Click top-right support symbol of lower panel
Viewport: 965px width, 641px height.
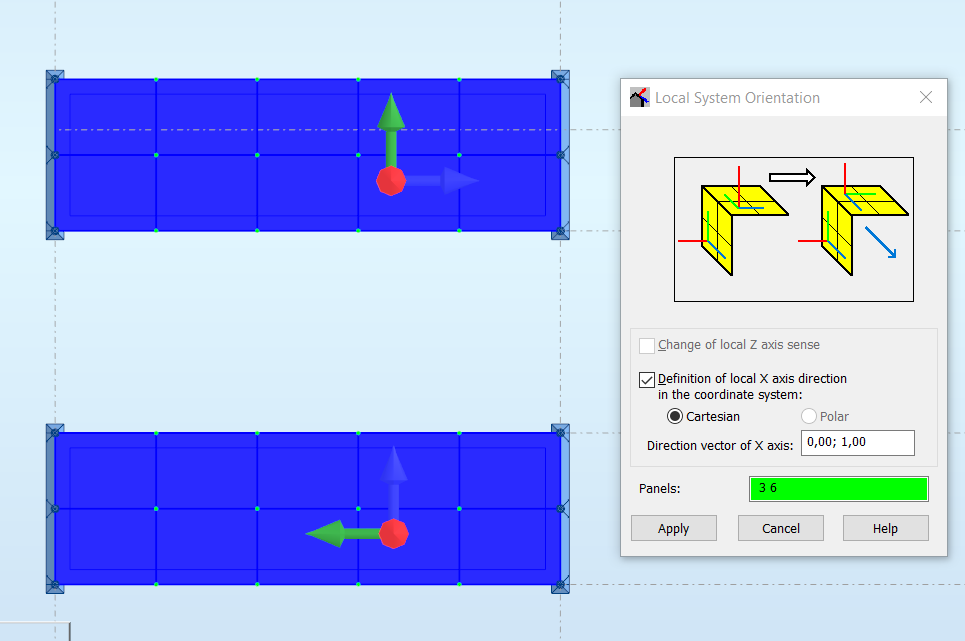pyautogui.click(x=560, y=432)
